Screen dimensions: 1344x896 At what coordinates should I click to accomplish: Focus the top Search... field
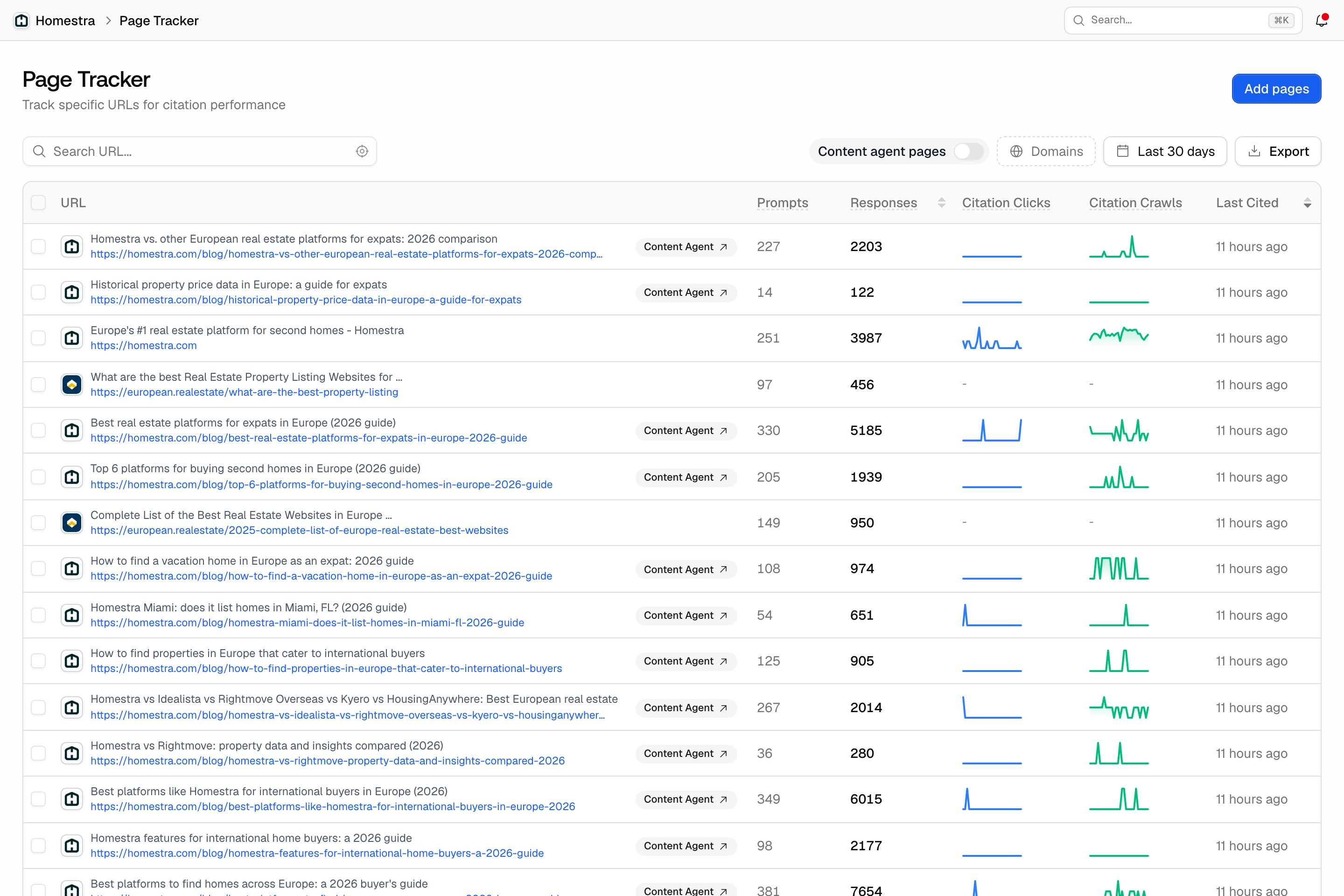point(1183,21)
